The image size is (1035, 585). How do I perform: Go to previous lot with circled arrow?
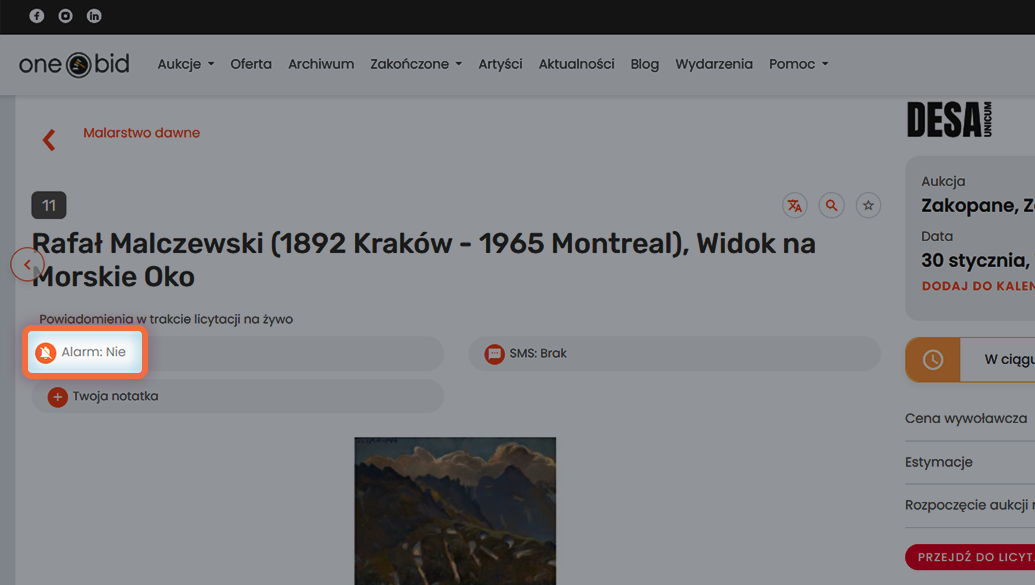27,264
